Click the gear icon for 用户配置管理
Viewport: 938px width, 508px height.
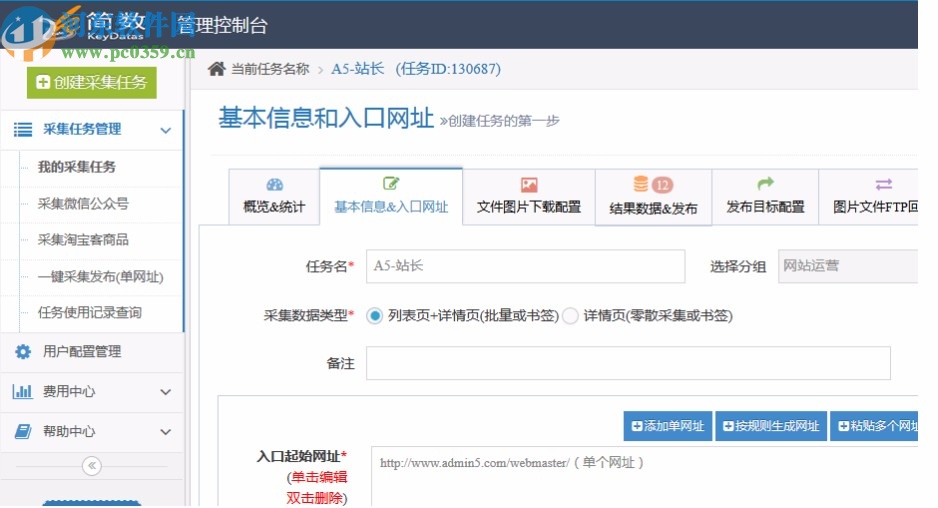tap(23, 351)
